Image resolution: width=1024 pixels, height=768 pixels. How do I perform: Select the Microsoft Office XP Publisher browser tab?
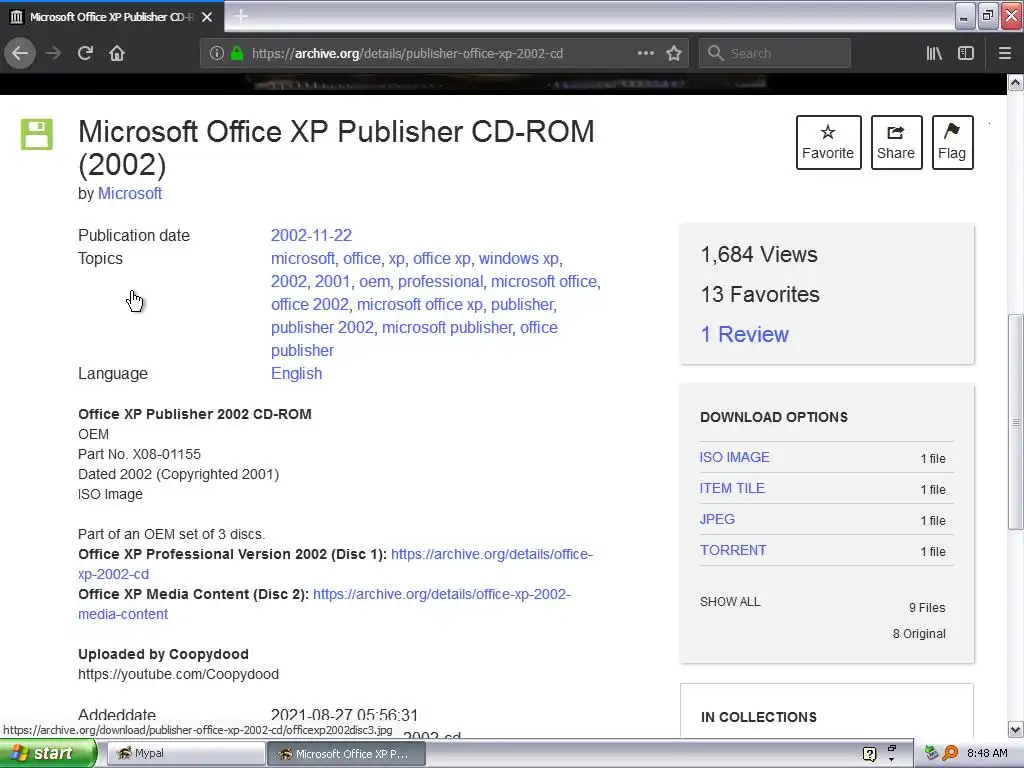pos(112,16)
